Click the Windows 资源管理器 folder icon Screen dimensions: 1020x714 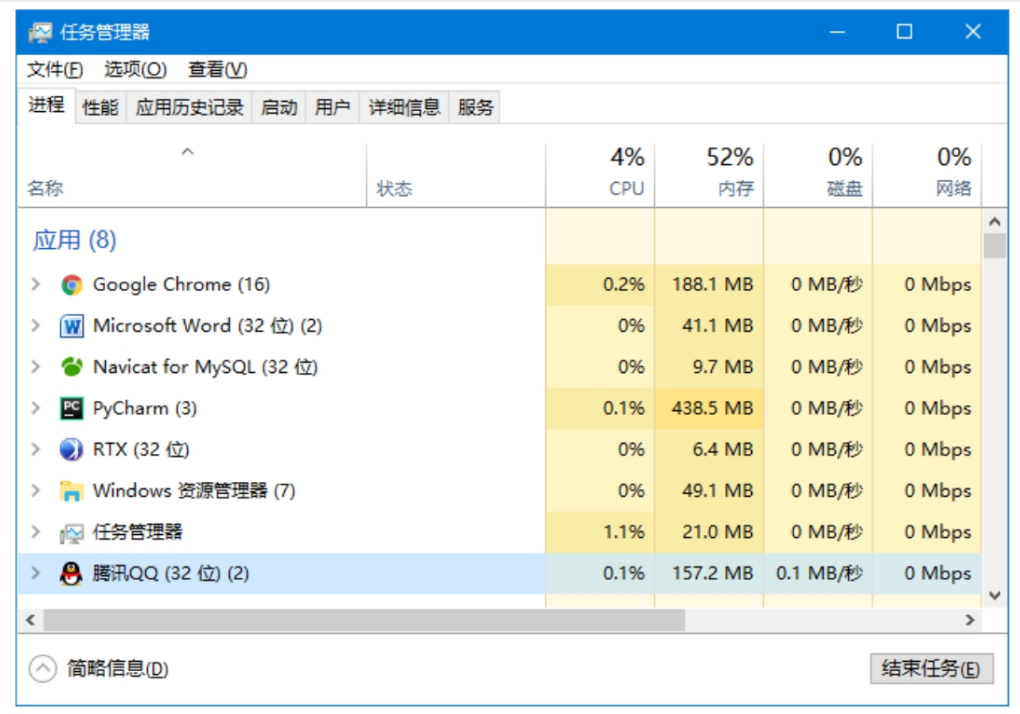point(72,491)
